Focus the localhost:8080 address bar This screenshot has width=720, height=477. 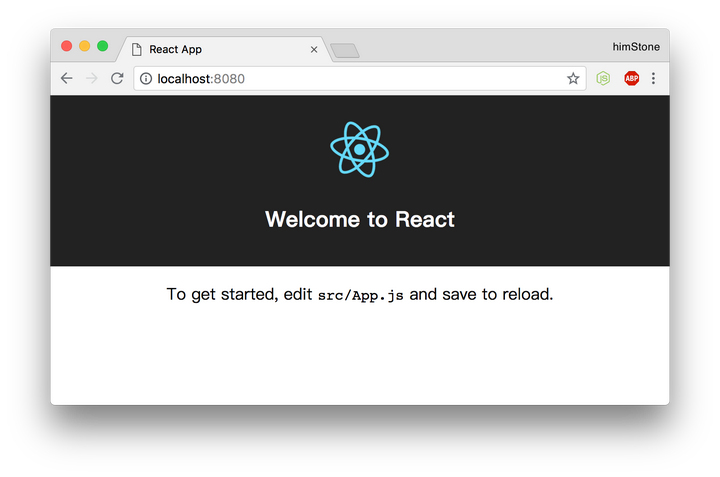(x=360, y=79)
